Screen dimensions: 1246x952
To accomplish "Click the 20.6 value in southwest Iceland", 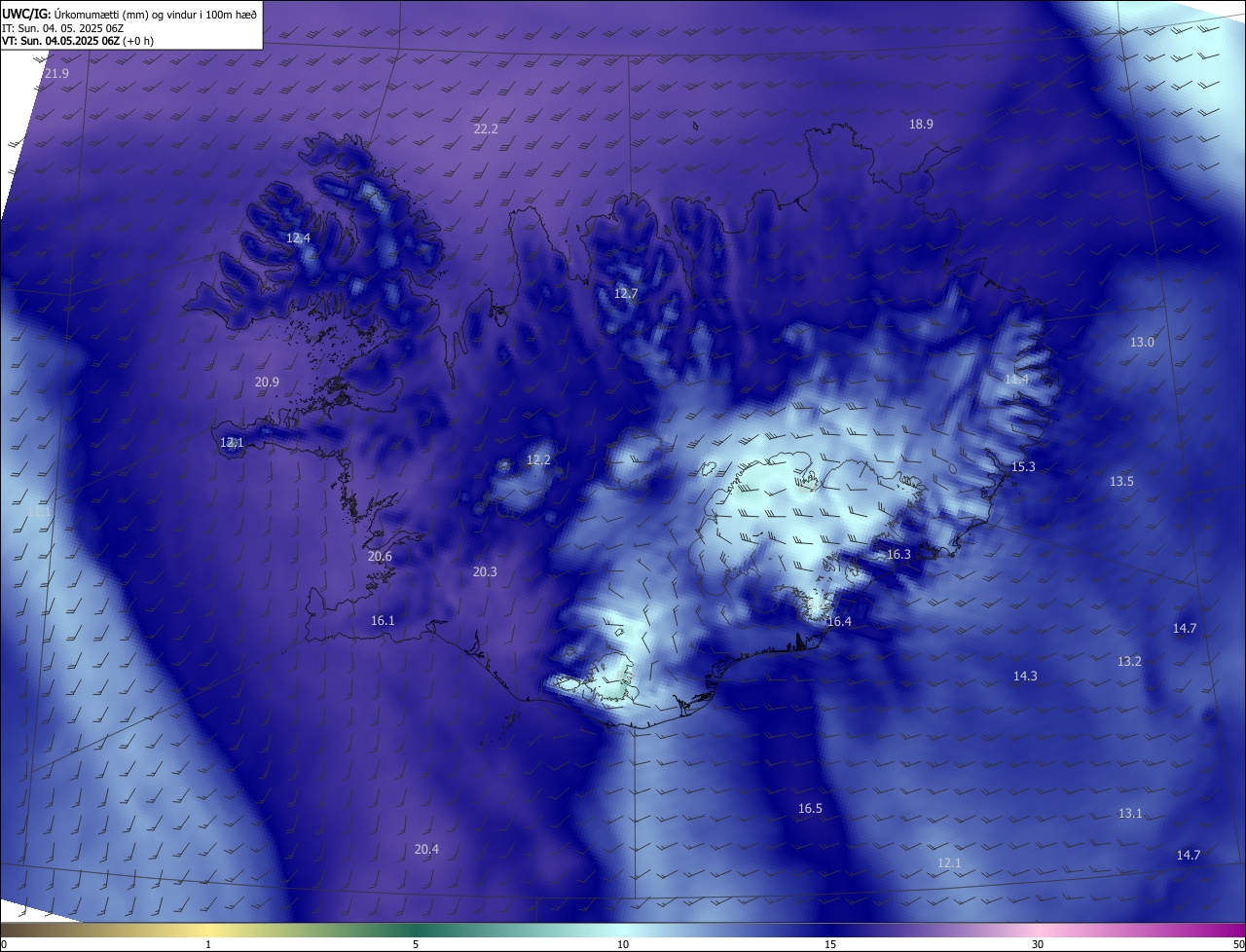I will point(380,556).
